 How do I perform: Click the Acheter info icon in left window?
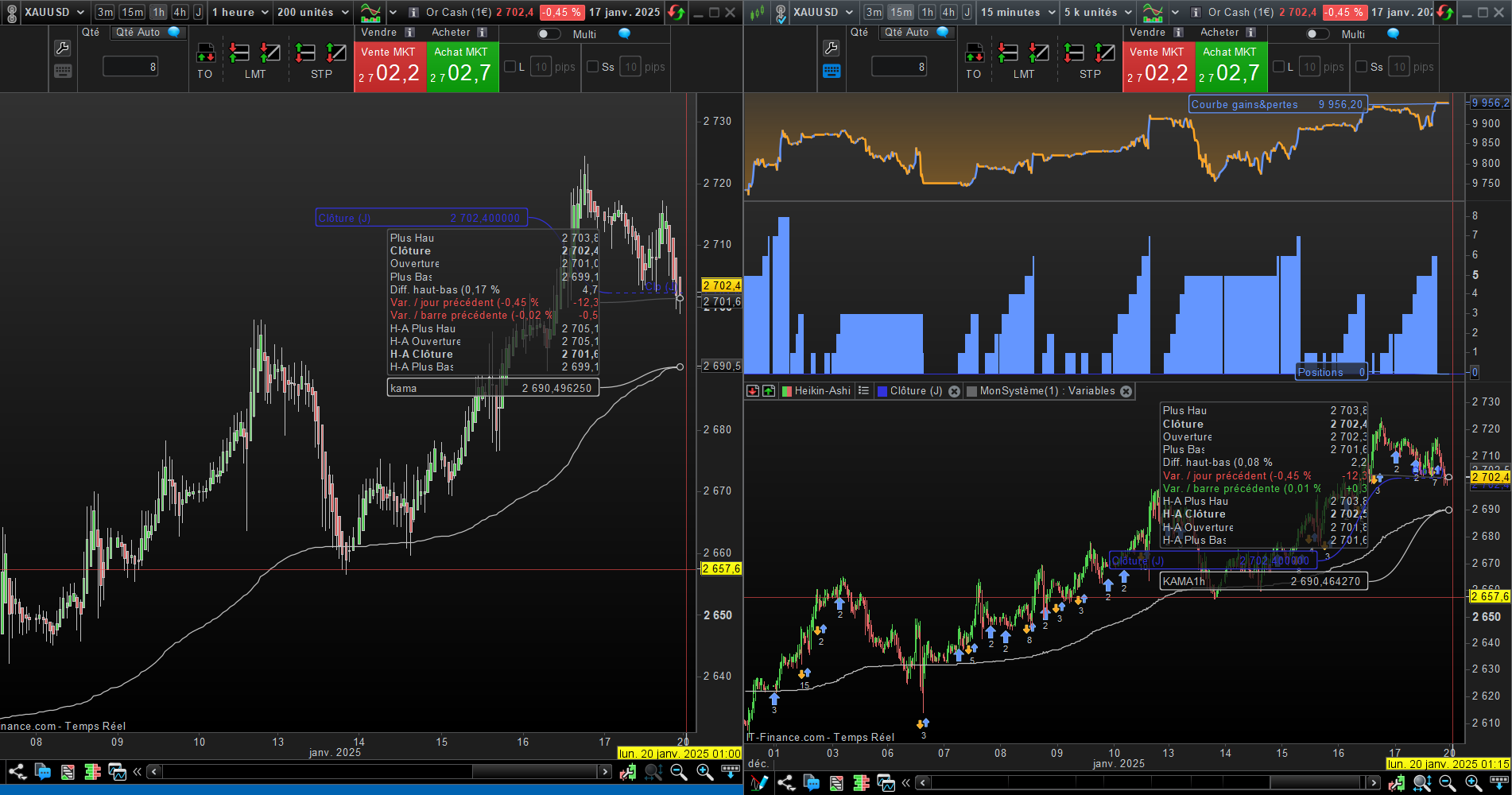(x=483, y=33)
